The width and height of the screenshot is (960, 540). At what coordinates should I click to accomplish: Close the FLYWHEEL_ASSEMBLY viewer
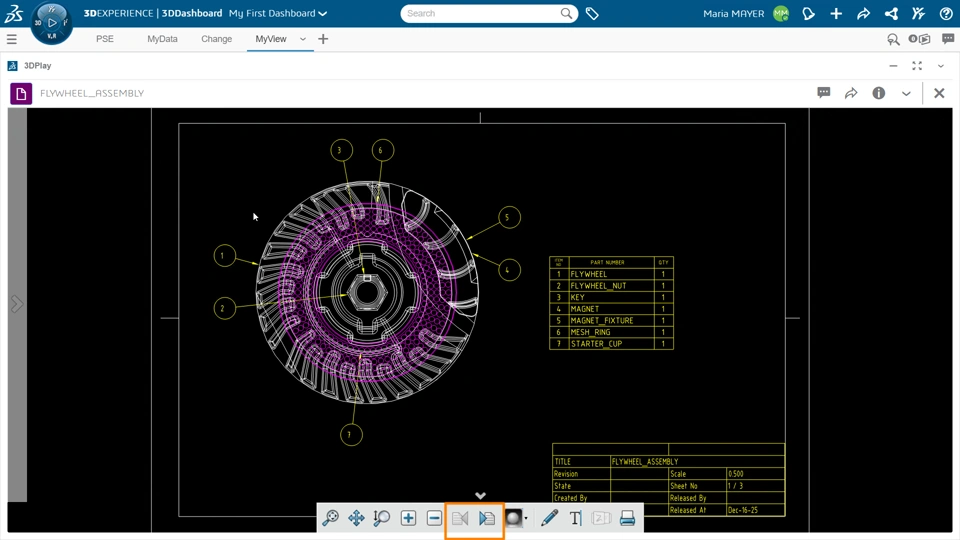click(939, 93)
